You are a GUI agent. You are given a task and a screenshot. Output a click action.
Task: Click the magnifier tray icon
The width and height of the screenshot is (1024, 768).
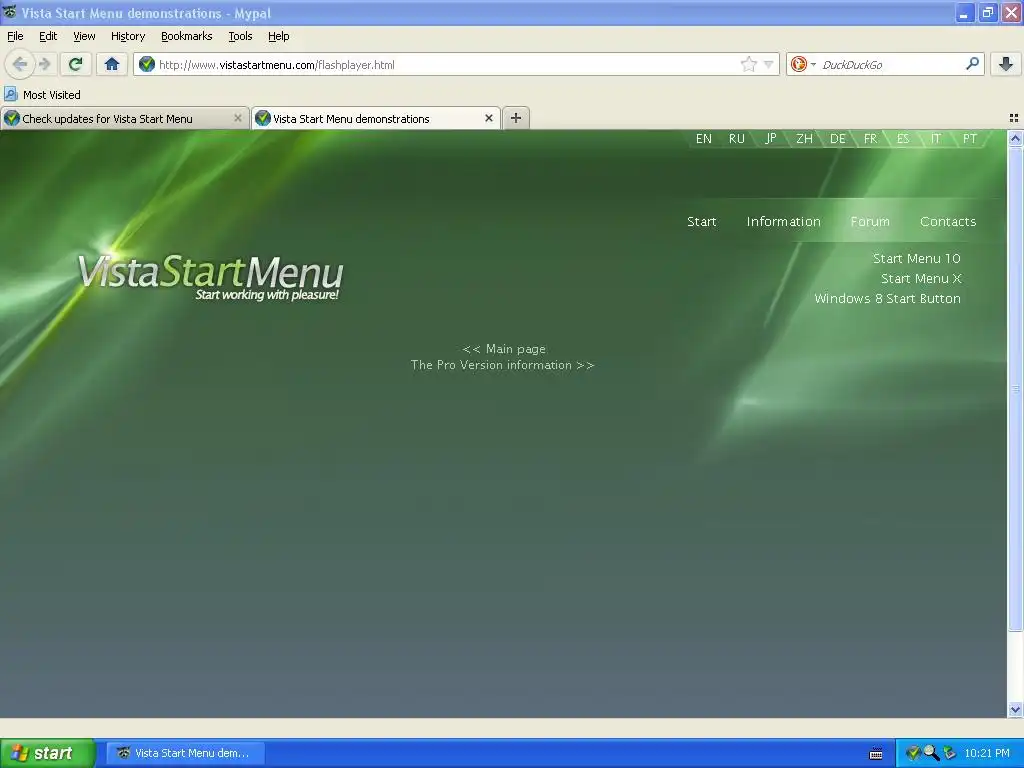coord(931,753)
